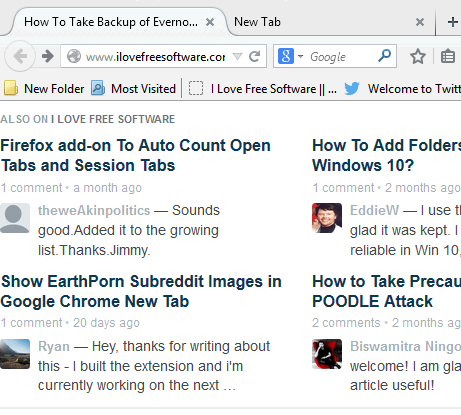Click Ryan's landscape avatar
The image size is (461, 415).
coord(15,354)
